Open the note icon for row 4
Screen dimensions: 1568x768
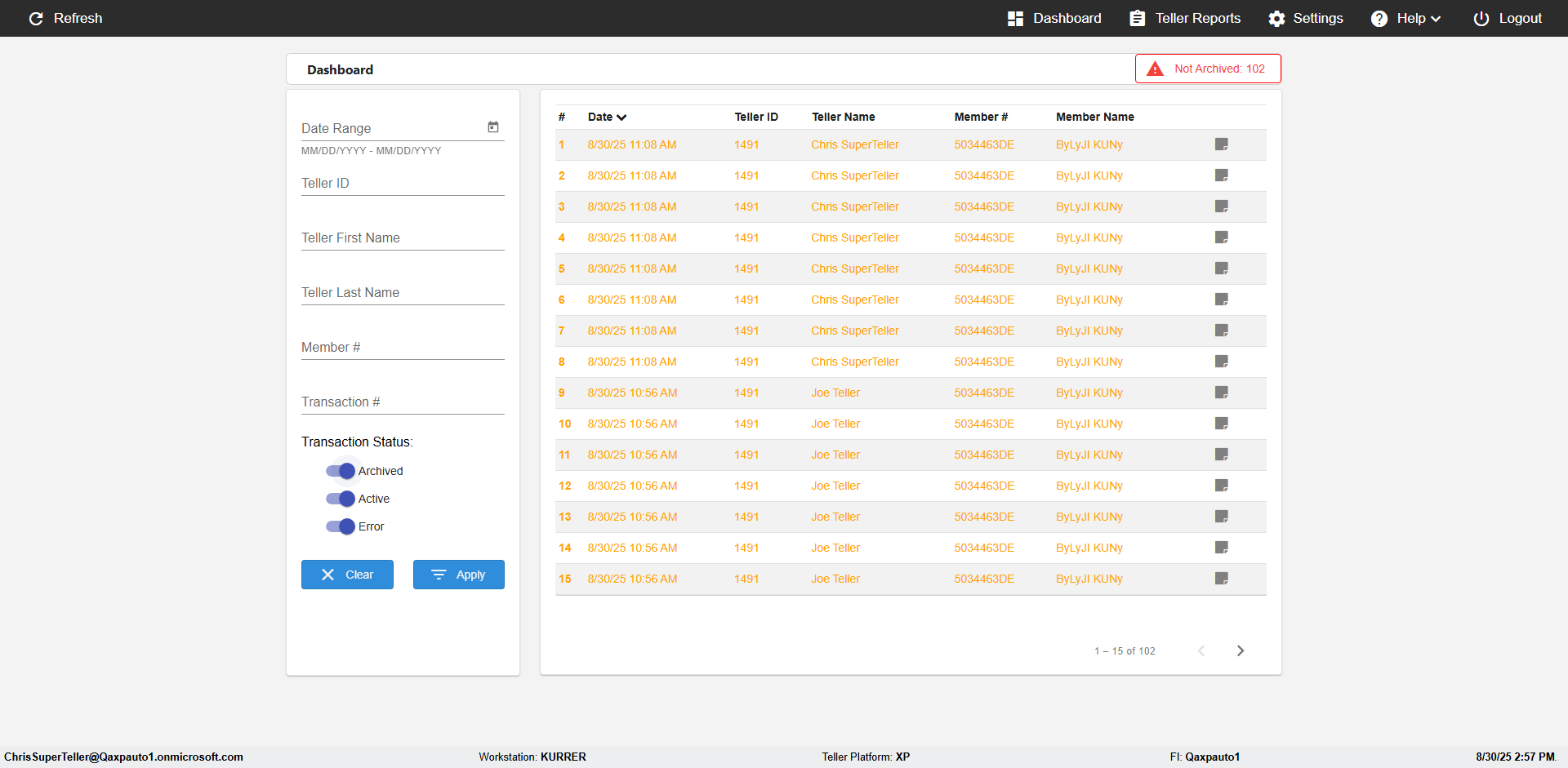click(x=1222, y=238)
